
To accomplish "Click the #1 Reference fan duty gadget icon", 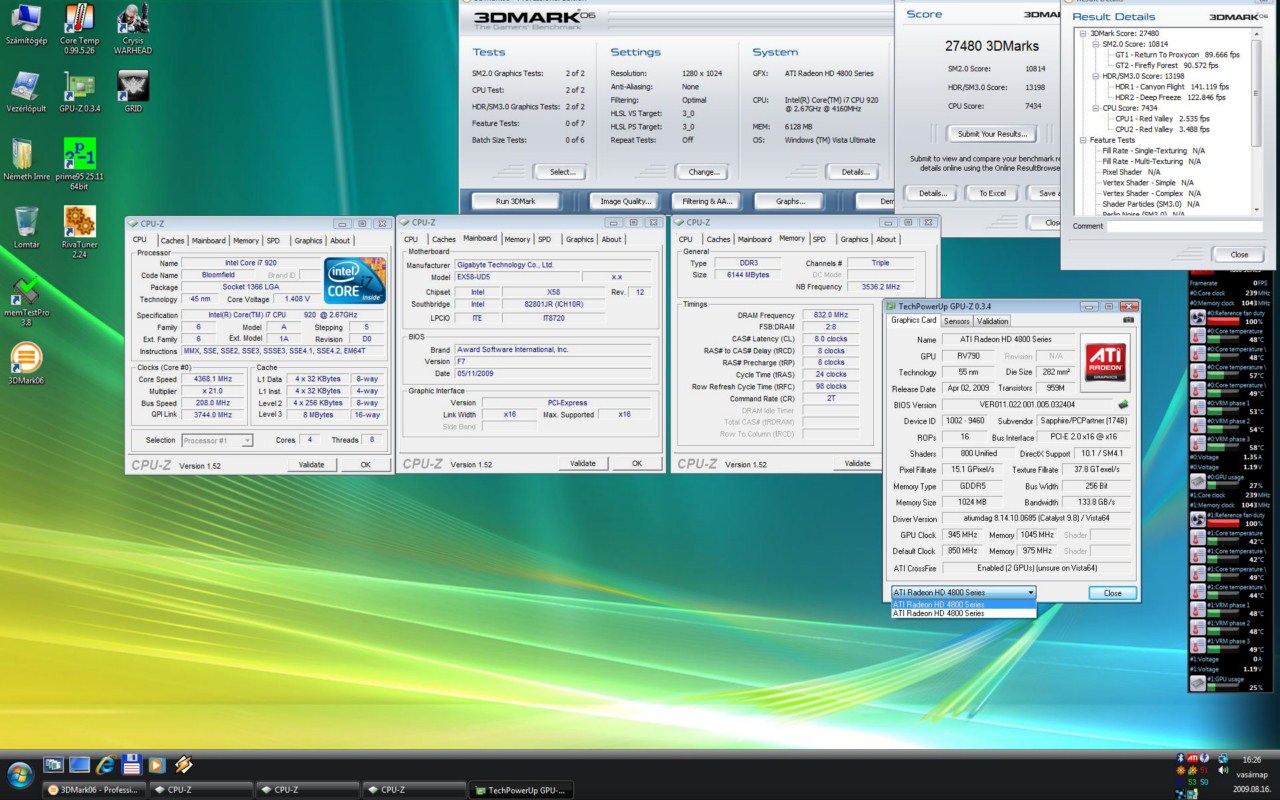I will point(1197,517).
